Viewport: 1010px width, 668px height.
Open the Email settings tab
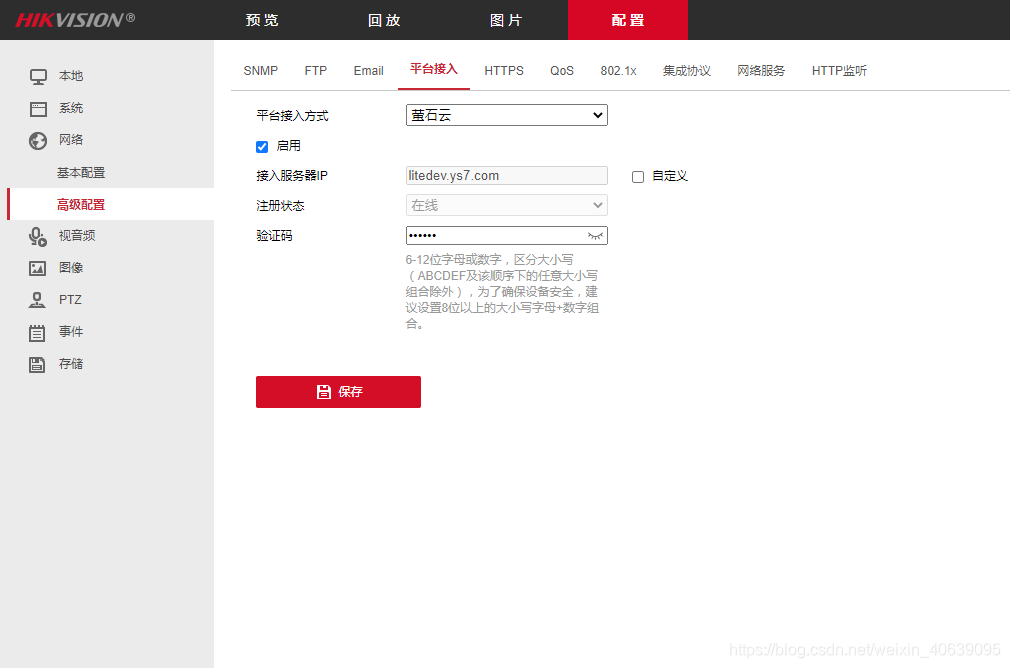[368, 70]
